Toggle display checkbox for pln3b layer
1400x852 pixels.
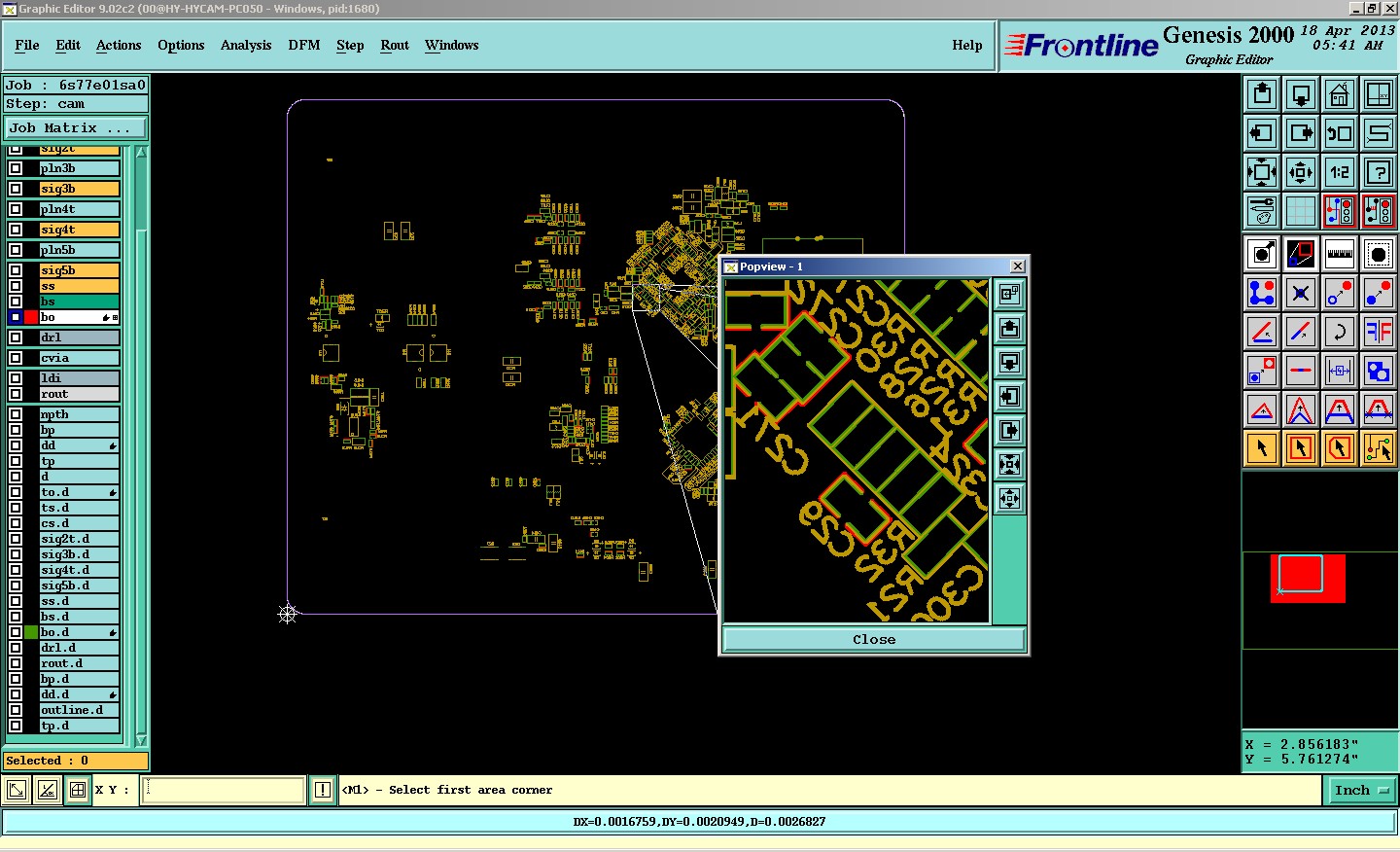click(16, 168)
